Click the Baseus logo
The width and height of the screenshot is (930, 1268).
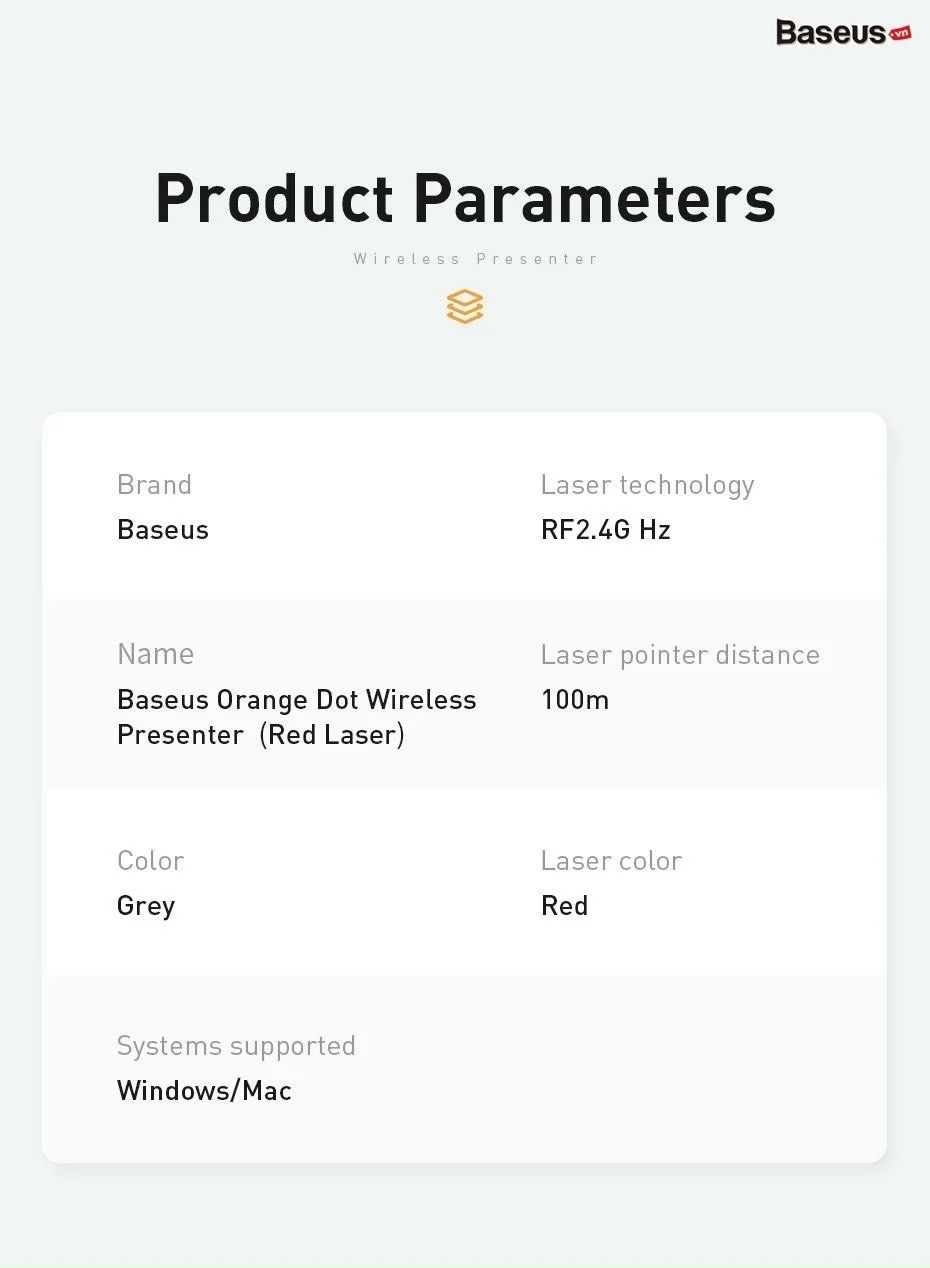[x=830, y=32]
